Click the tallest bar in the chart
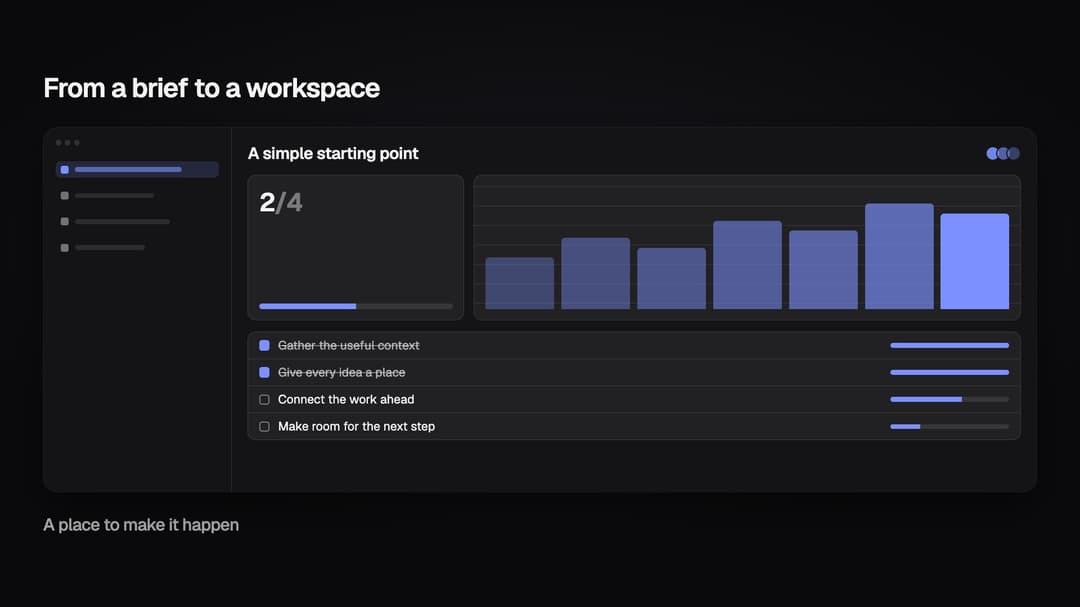The height and width of the screenshot is (607, 1080). tap(899, 256)
